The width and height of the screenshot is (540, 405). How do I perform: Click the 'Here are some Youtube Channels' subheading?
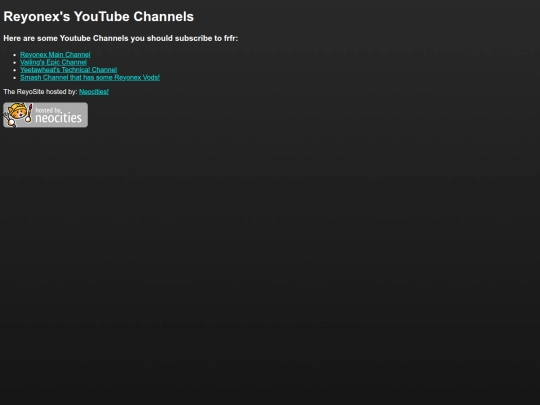[x=121, y=38]
